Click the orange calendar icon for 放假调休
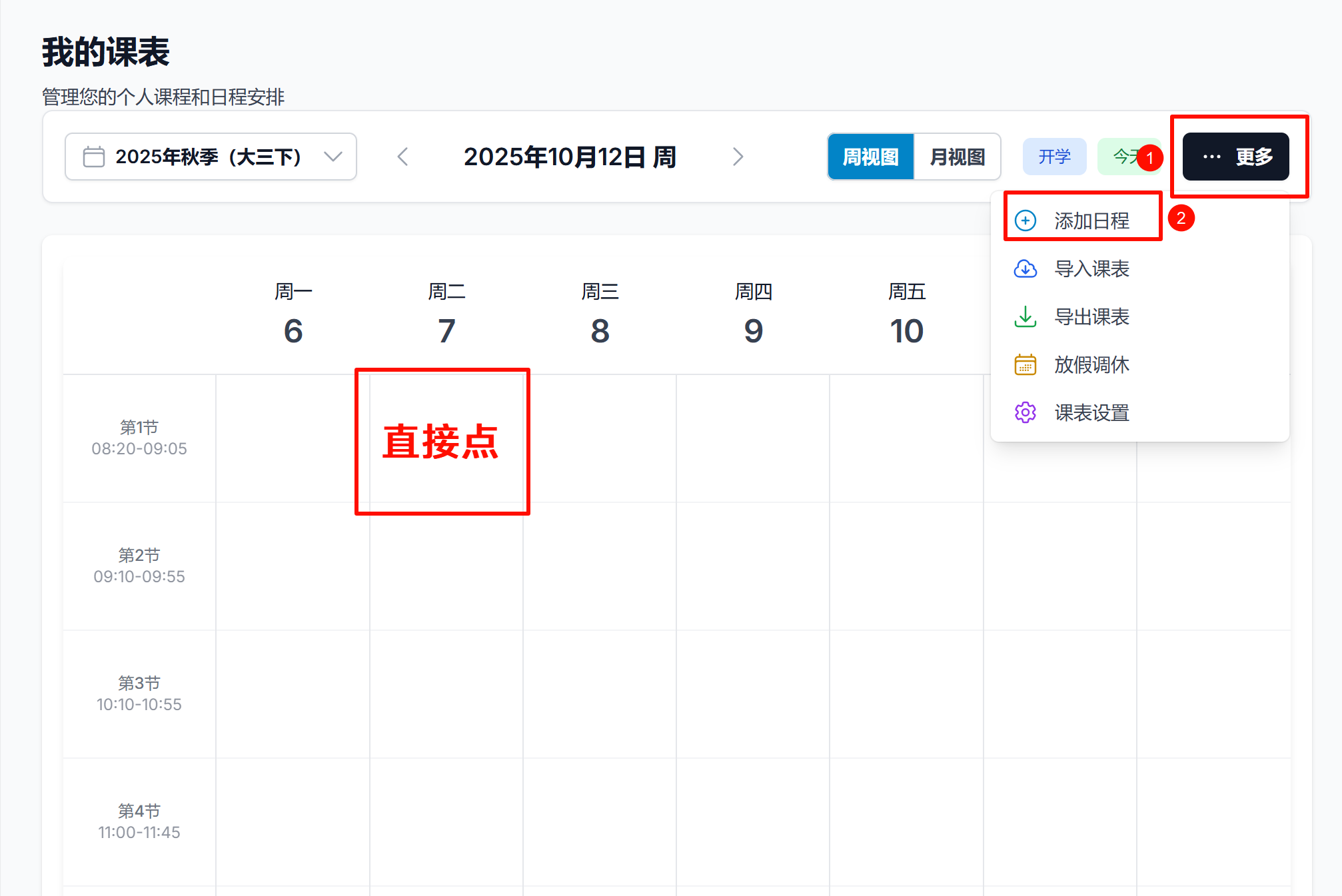Viewport: 1342px width, 896px height. (x=1025, y=364)
